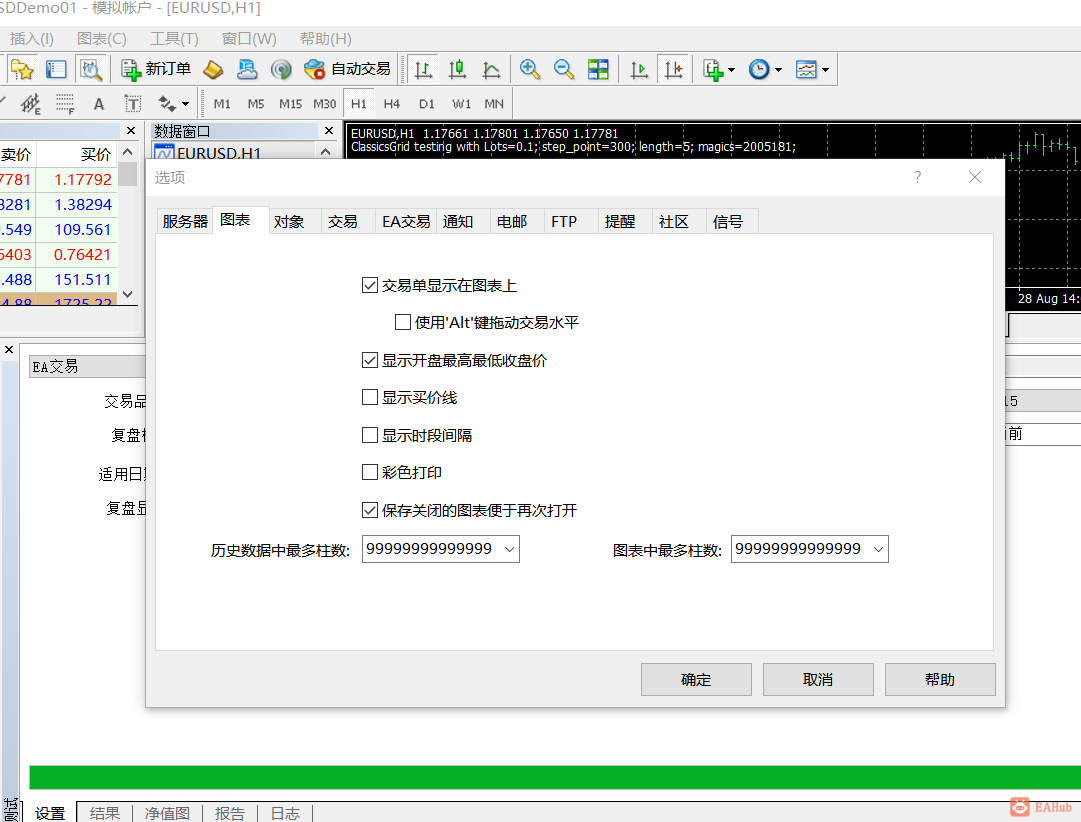The width and height of the screenshot is (1081, 822).
Task: Click the cloud VPS hosting icon
Action: (x=247, y=69)
